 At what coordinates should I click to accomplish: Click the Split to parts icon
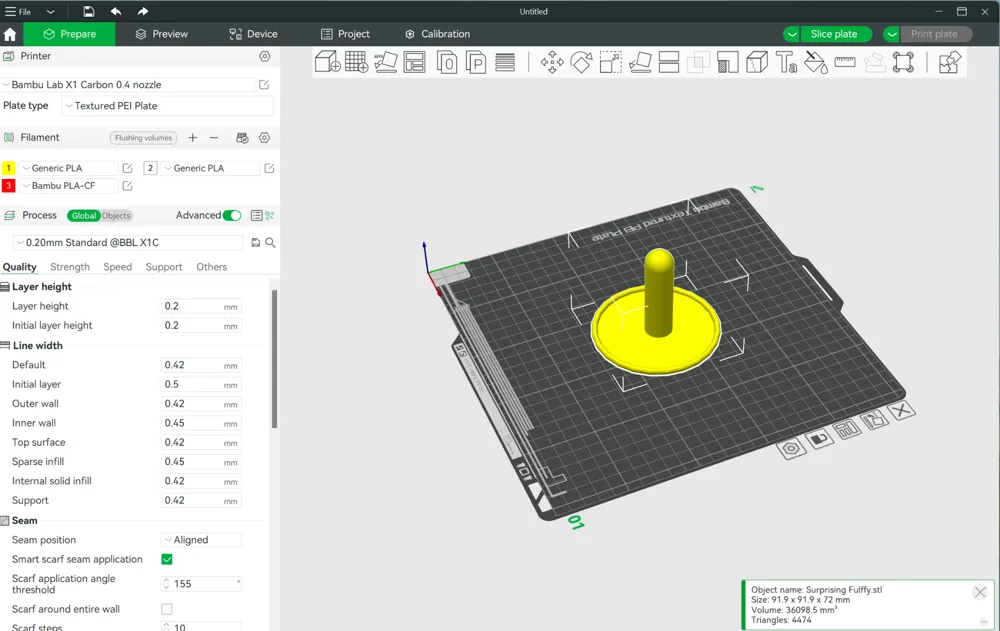click(x=476, y=62)
